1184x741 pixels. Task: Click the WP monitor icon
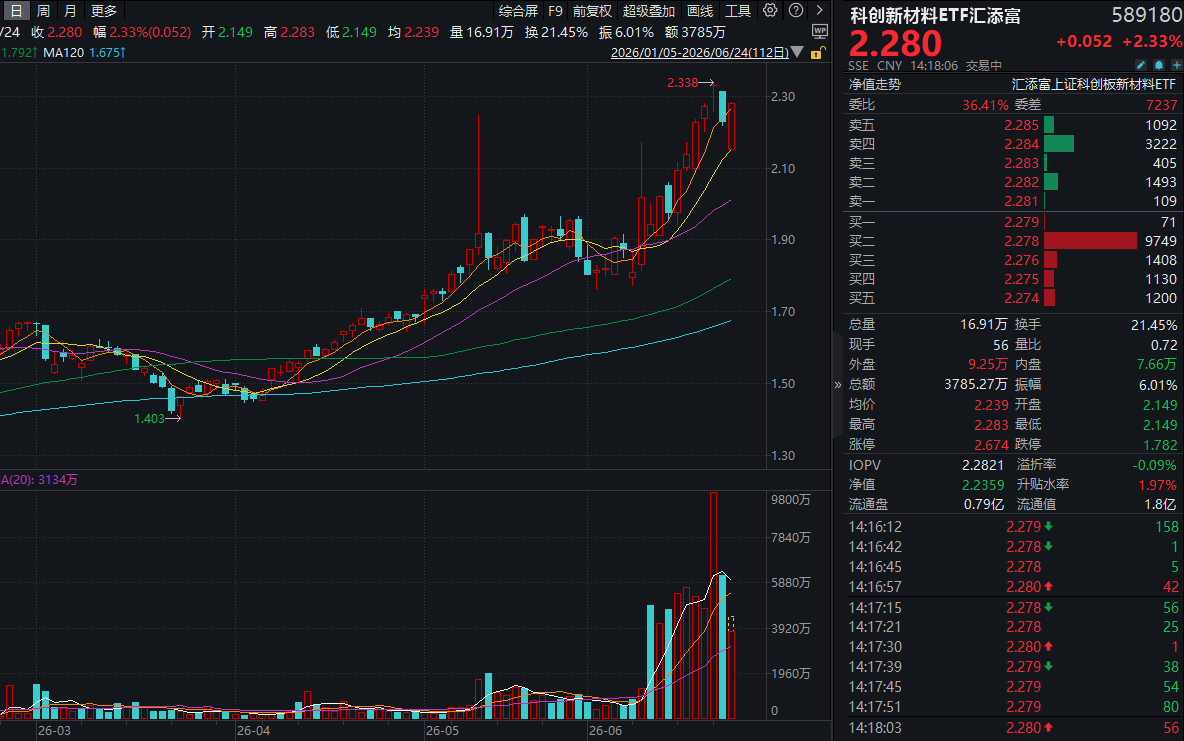coord(819,32)
